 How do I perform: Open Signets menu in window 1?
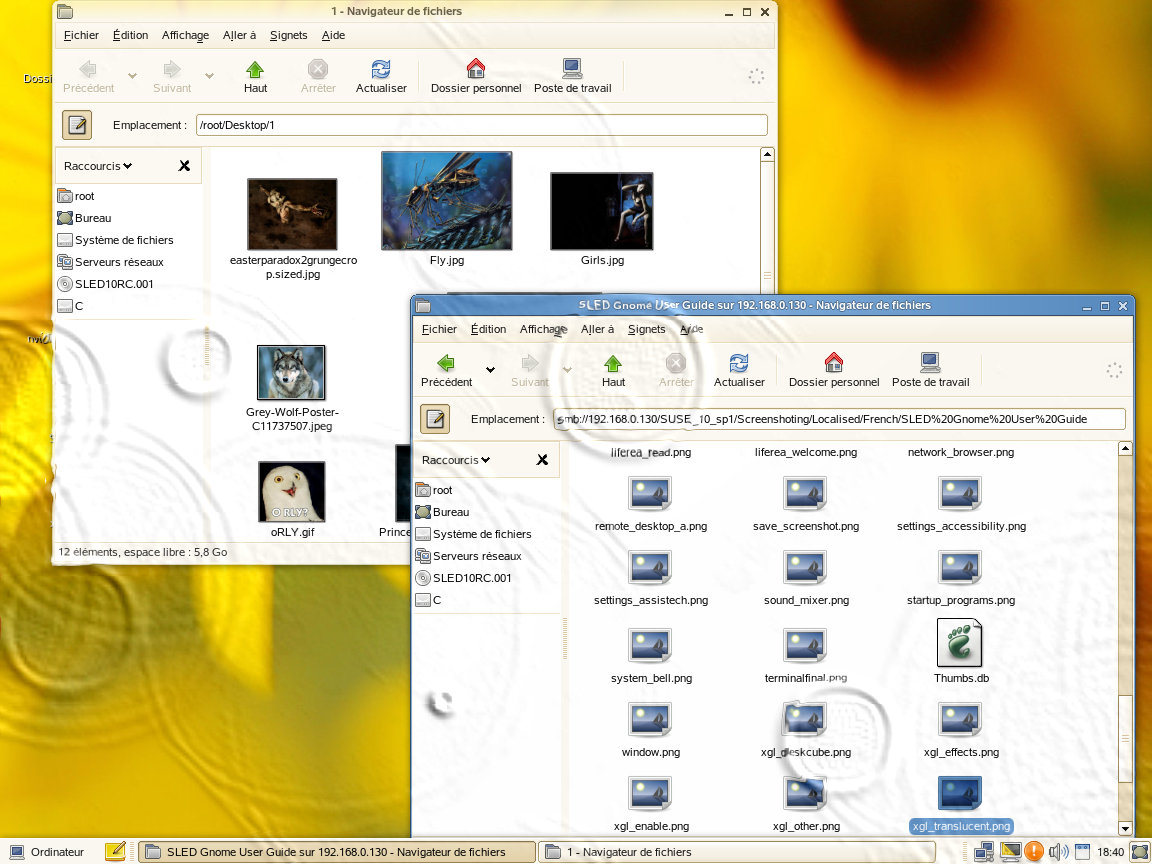click(x=288, y=35)
